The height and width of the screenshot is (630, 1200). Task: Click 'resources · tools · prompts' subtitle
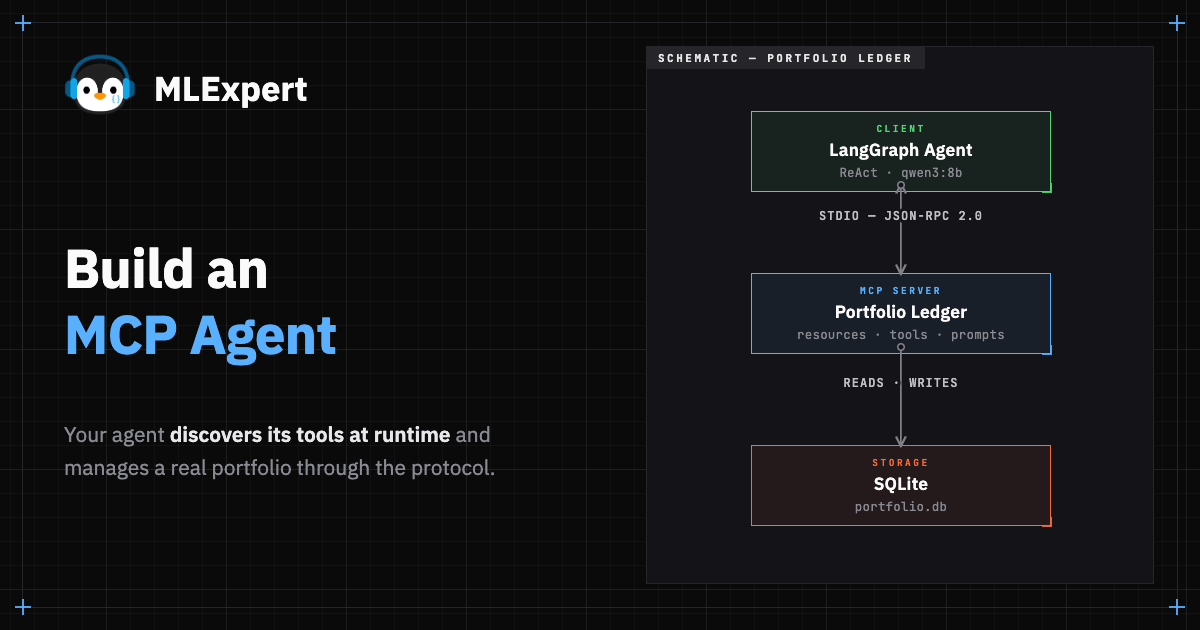(901, 335)
